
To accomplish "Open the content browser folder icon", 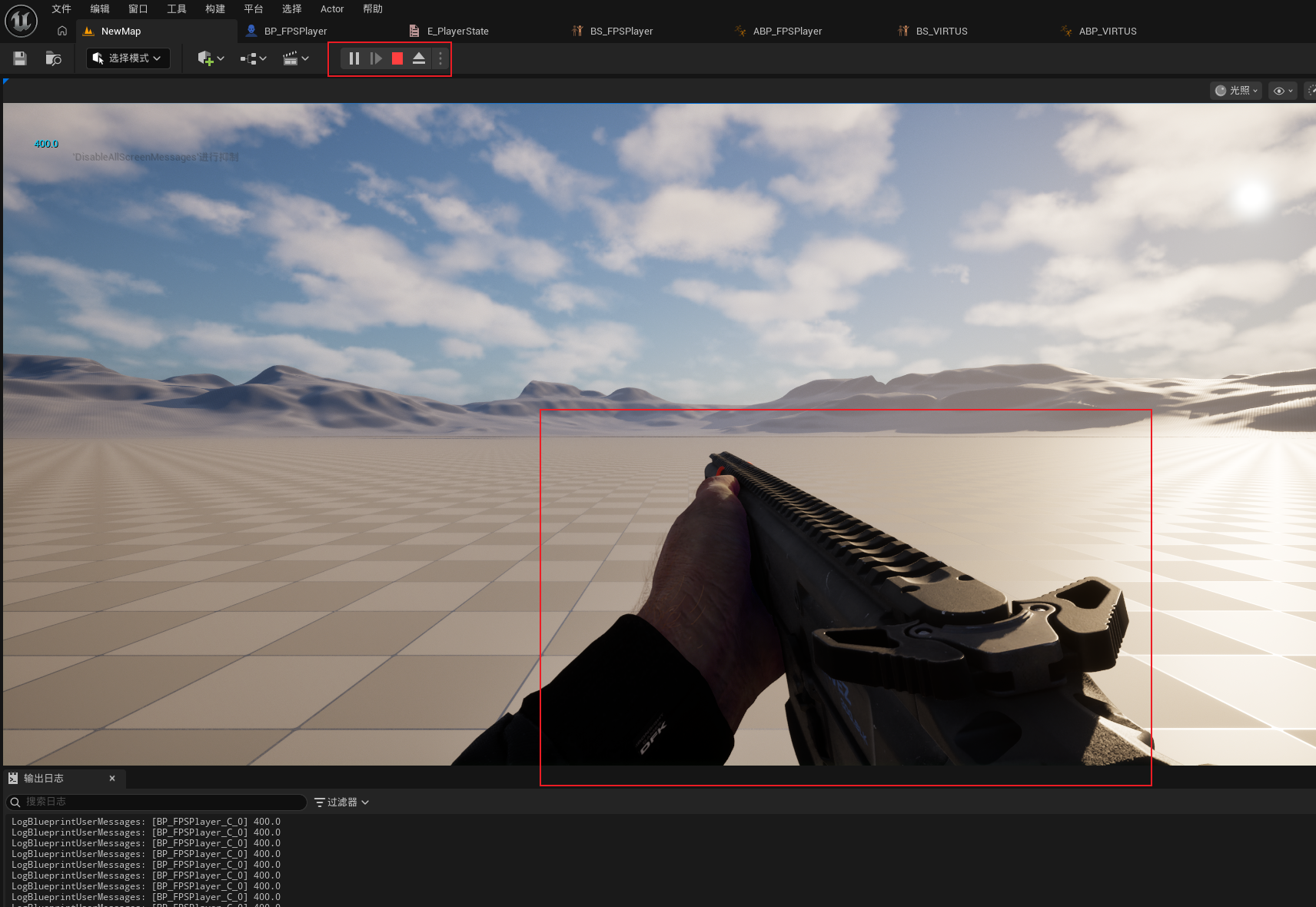I will [53, 58].
